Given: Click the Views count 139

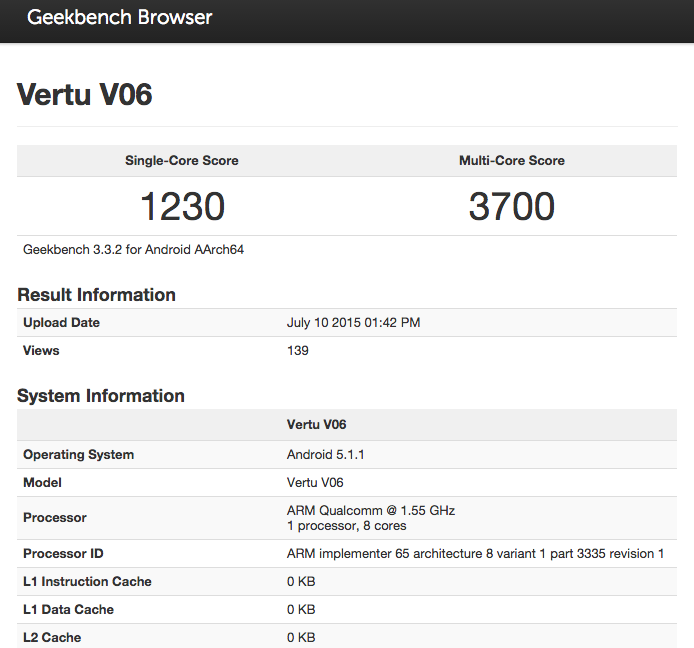Looking at the screenshot, I should 298,351.
